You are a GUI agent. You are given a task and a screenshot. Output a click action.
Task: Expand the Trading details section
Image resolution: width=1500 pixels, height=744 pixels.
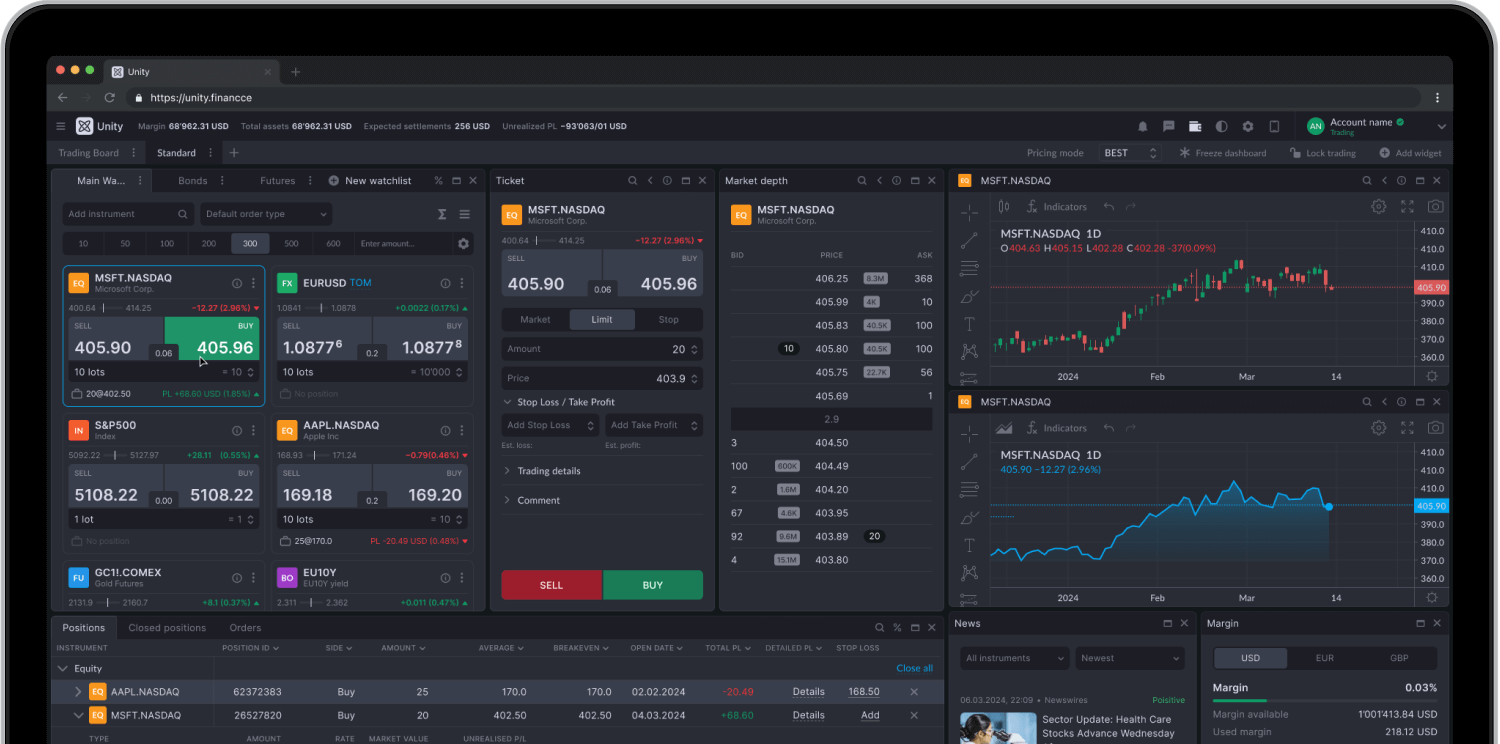coord(542,471)
